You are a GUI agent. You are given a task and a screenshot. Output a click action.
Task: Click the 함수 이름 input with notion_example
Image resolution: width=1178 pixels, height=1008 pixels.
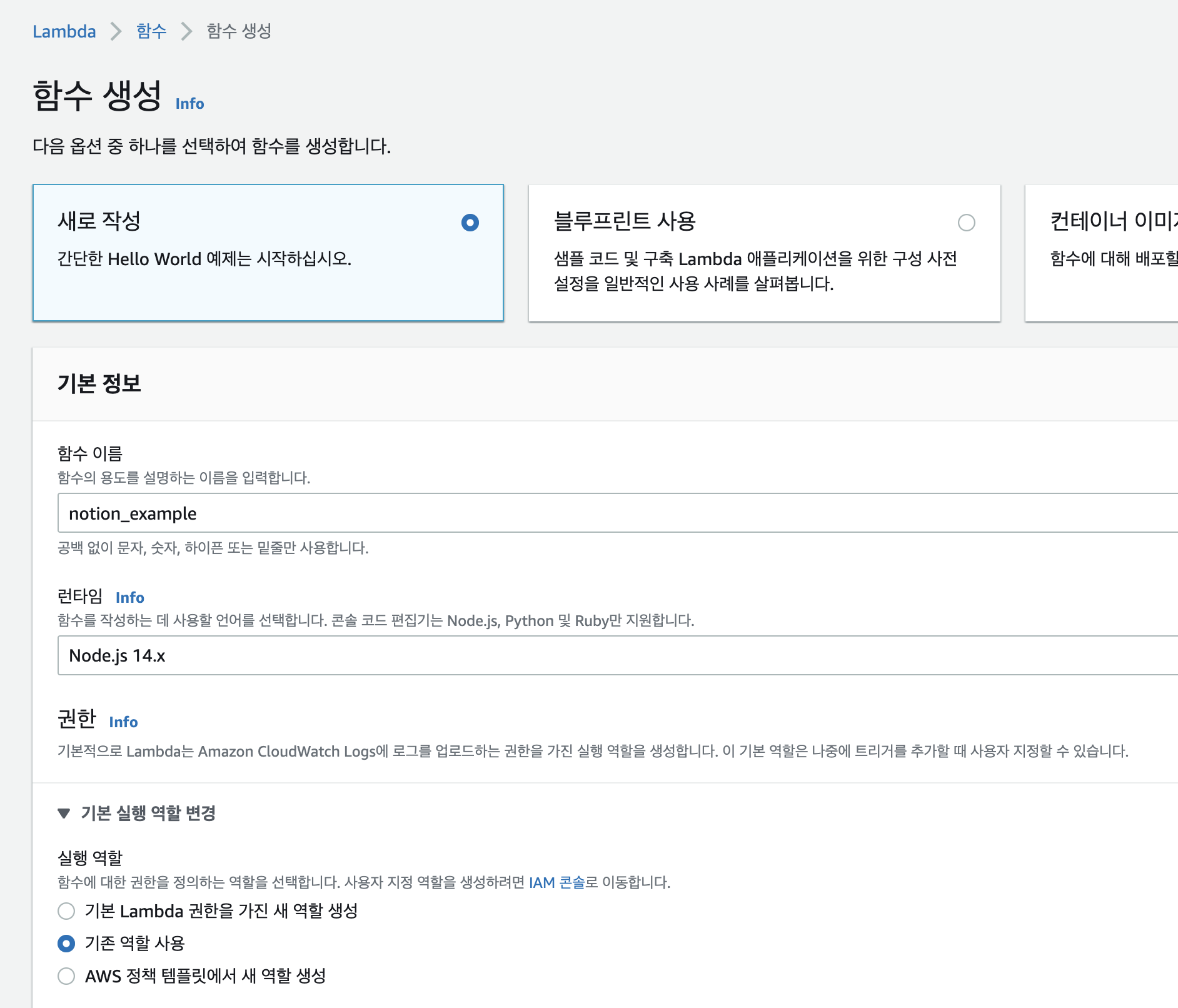click(x=618, y=513)
